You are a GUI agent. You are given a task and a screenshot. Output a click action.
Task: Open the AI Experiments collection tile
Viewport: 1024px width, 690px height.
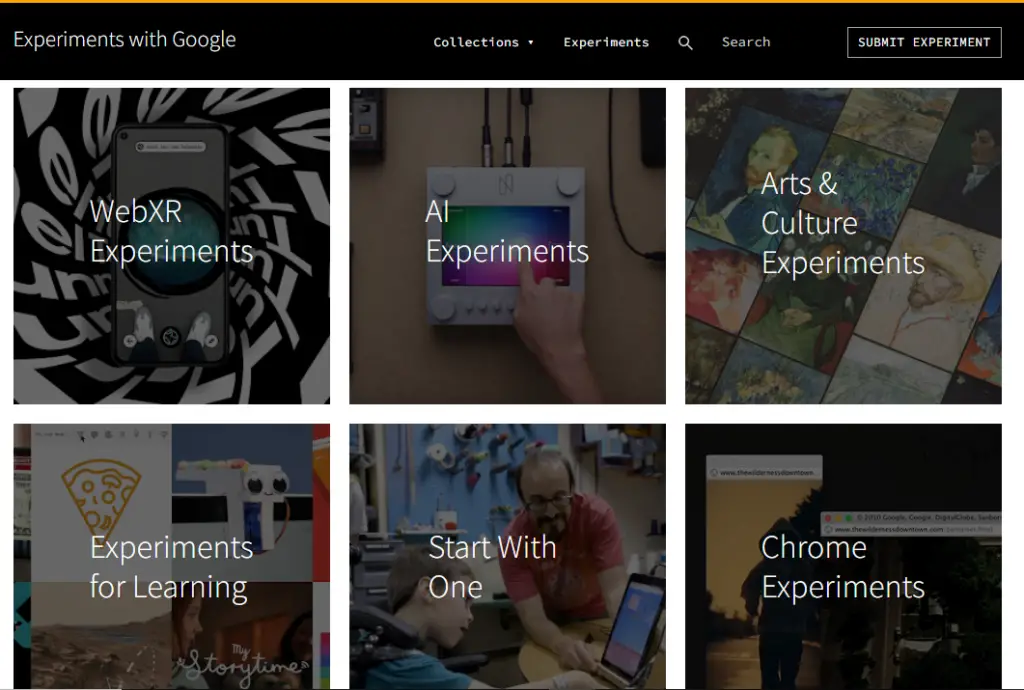(507, 246)
